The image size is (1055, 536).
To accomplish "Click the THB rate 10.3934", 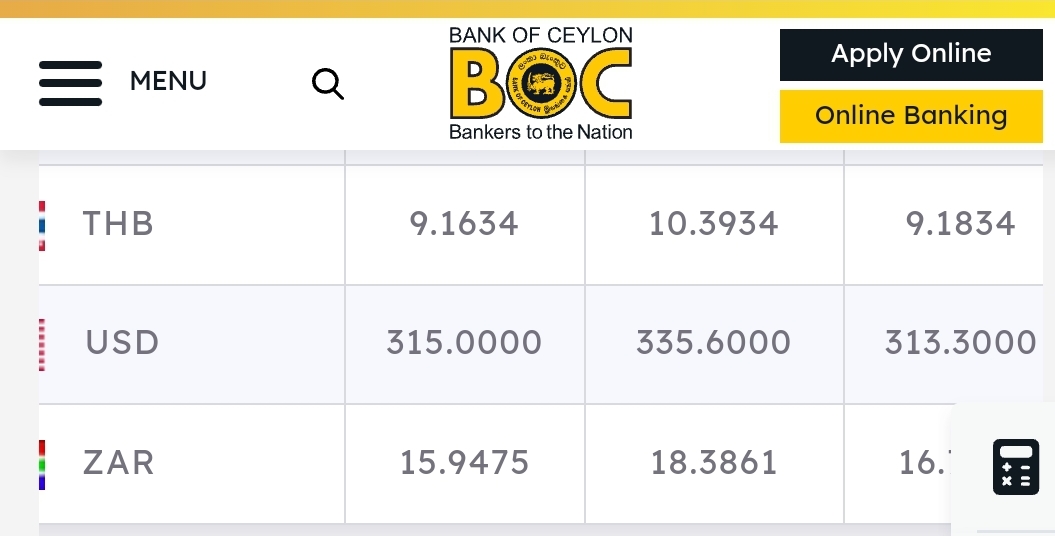I will coord(713,223).
